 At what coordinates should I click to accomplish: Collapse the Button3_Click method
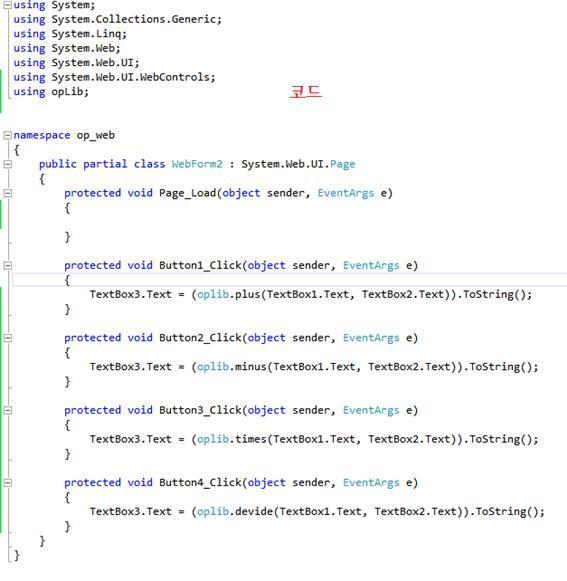coord(7,410)
